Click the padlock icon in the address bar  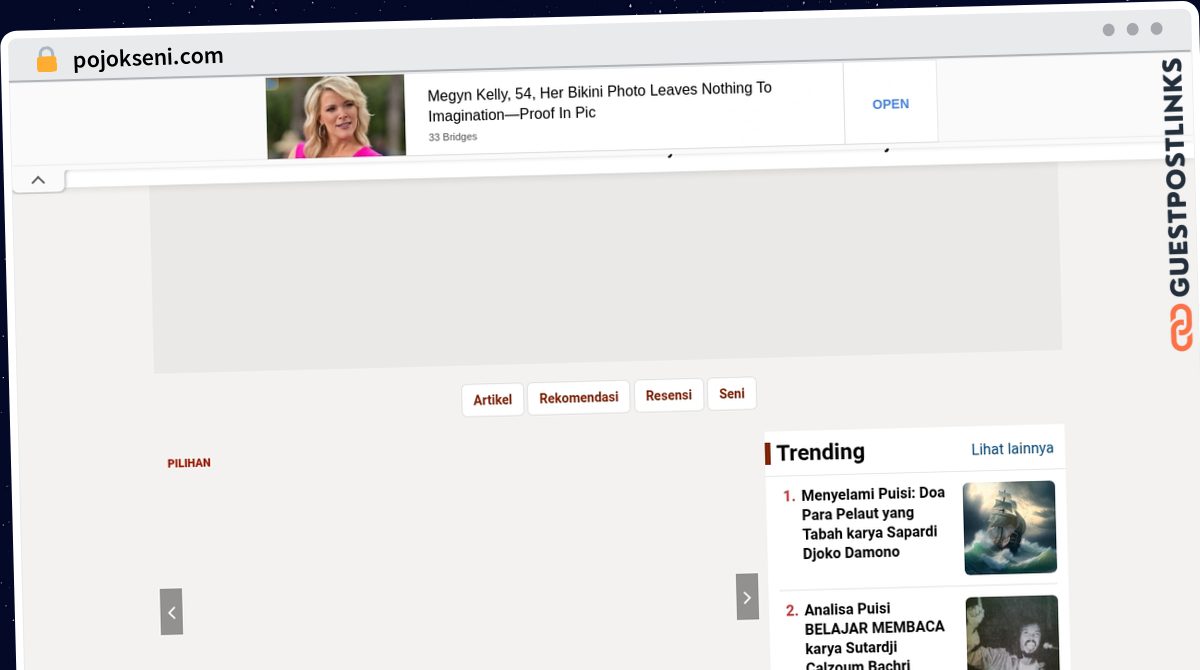coord(45,58)
